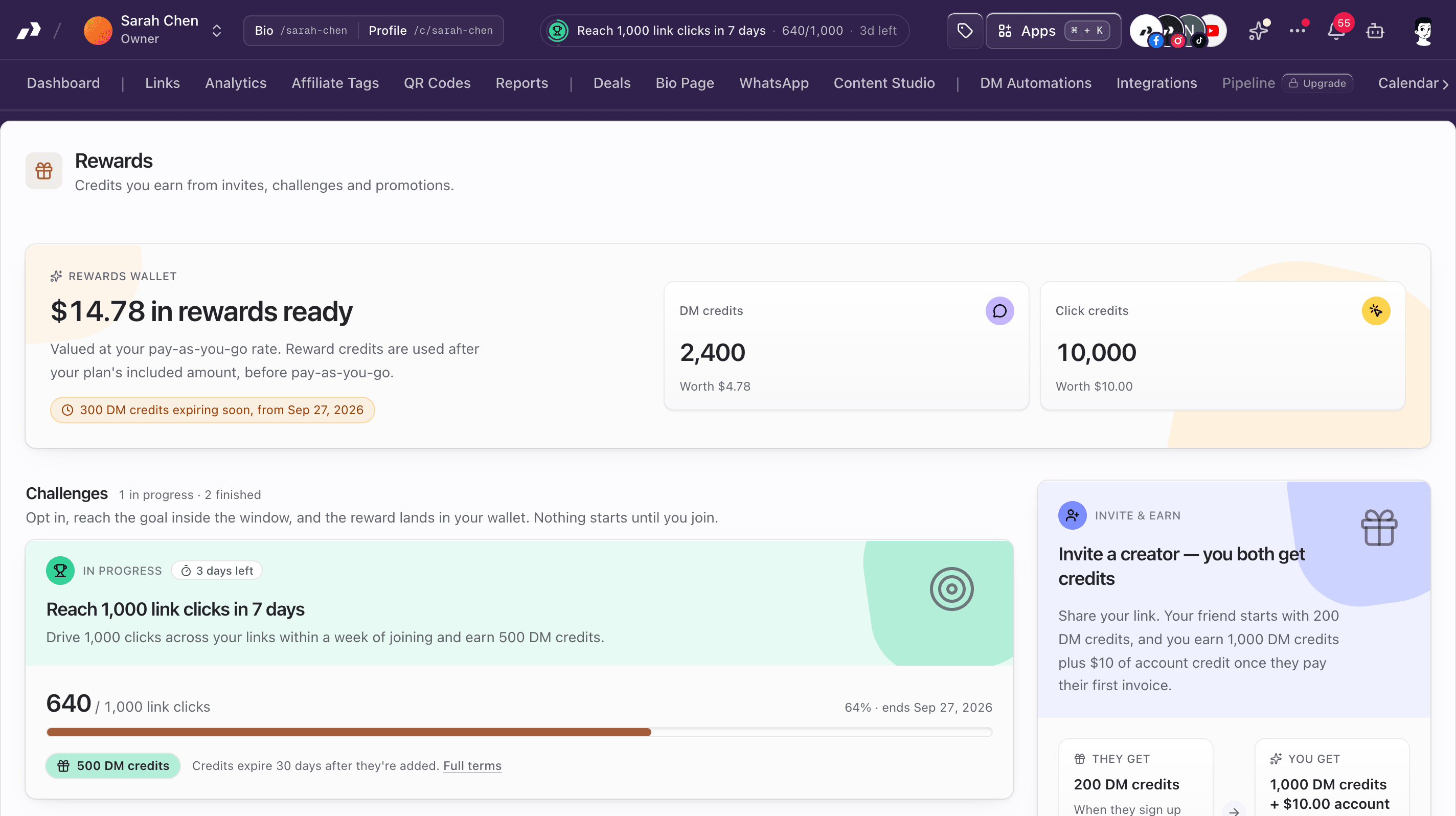1456x816 pixels.
Task: Click the Upgrade button next to Pipeline
Action: [1317, 83]
